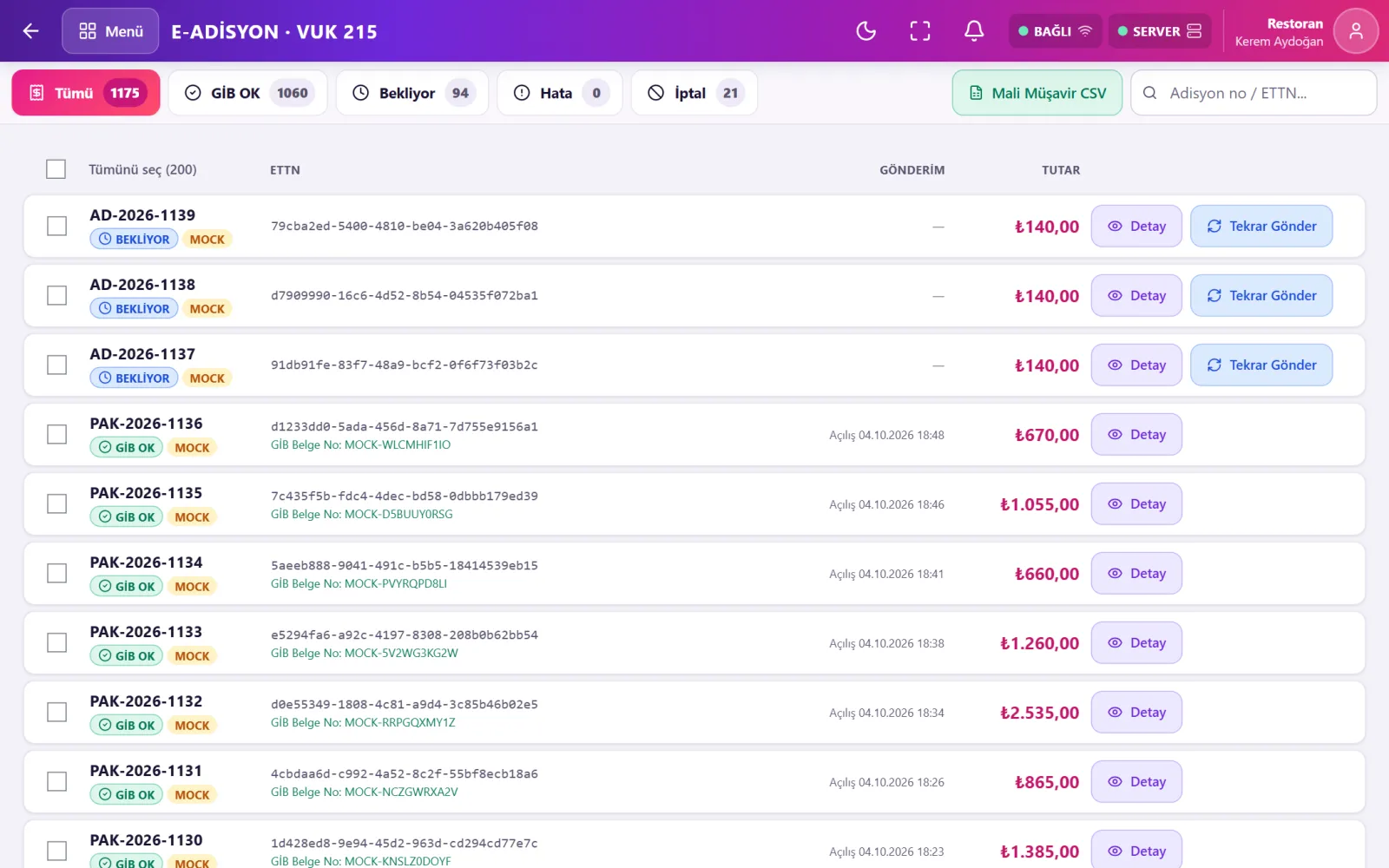Focus the Adisyon no / ETTN search field

pos(1254,93)
